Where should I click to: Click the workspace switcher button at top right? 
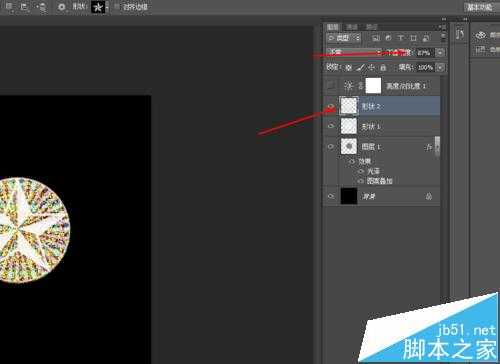coord(480,7)
